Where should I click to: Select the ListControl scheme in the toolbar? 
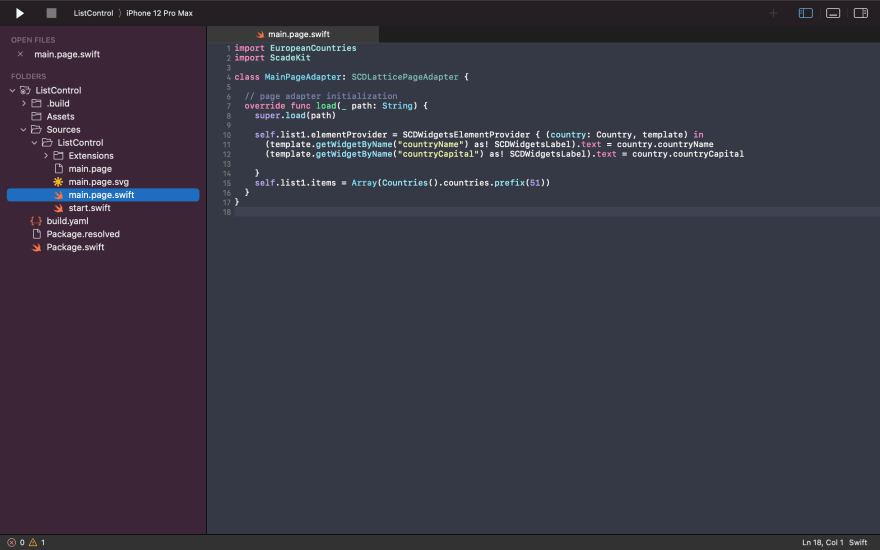pos(93,13)
